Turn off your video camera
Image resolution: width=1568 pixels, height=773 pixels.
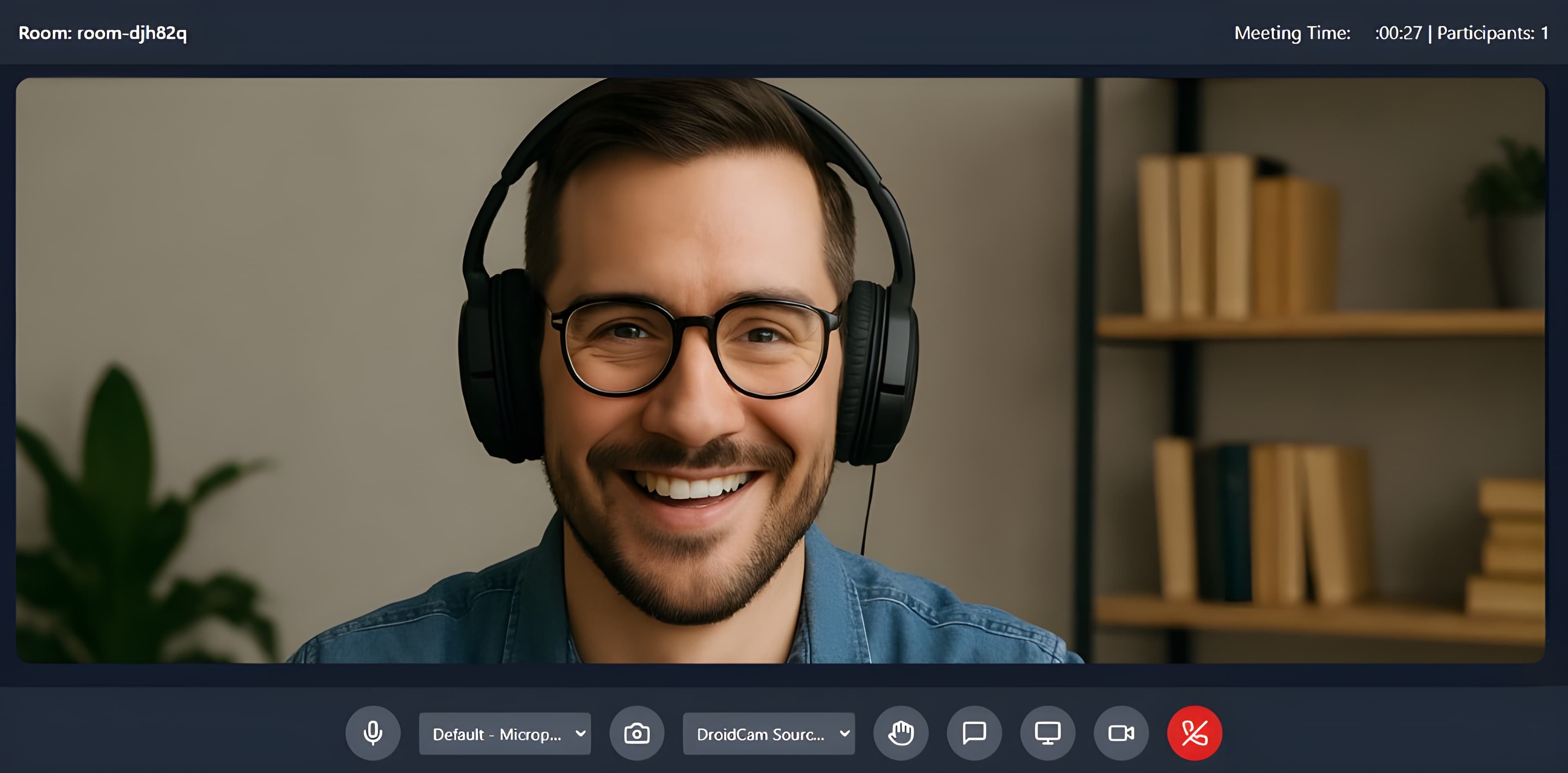1121,733
